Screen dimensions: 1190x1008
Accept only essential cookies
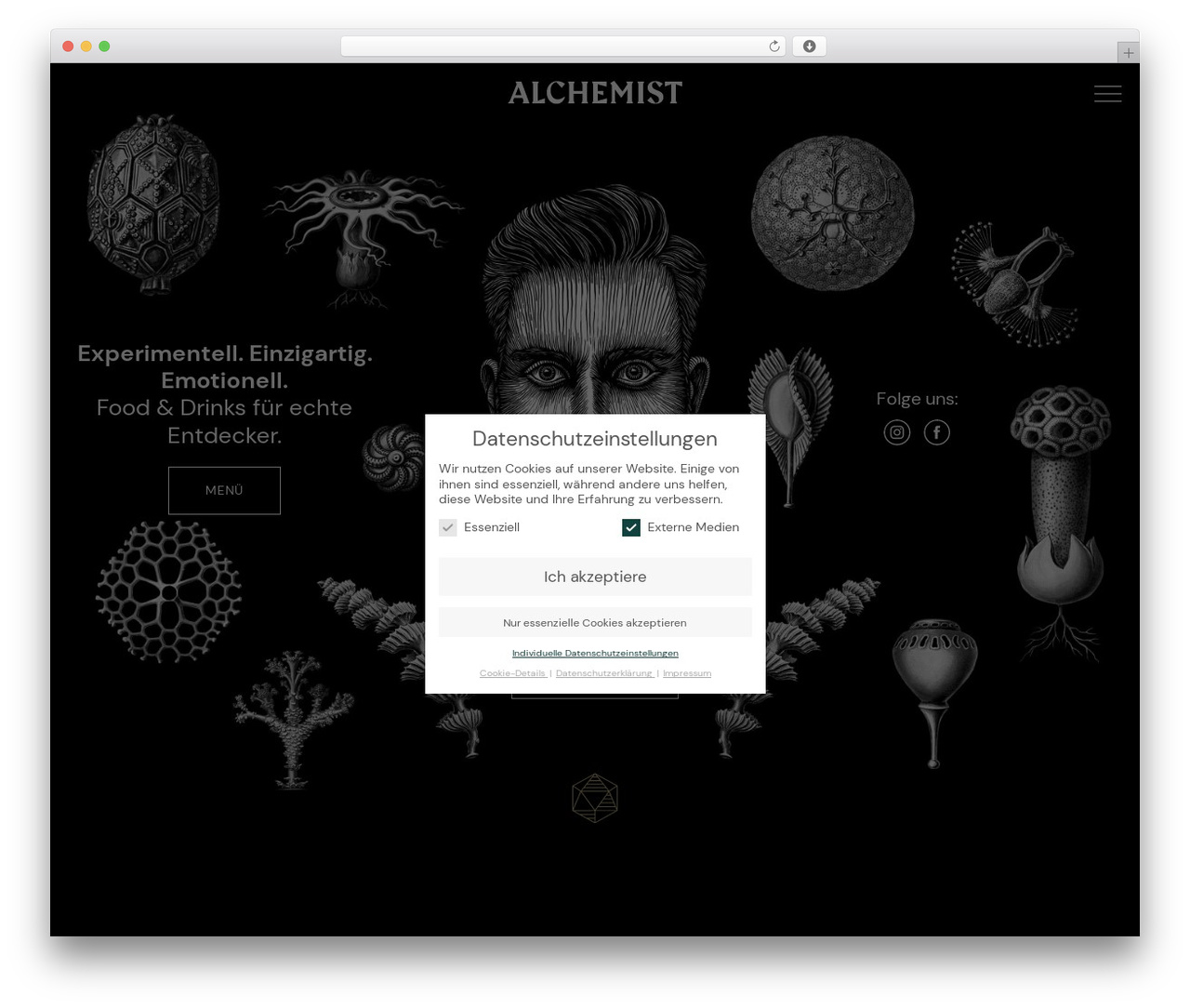[595, 622]
